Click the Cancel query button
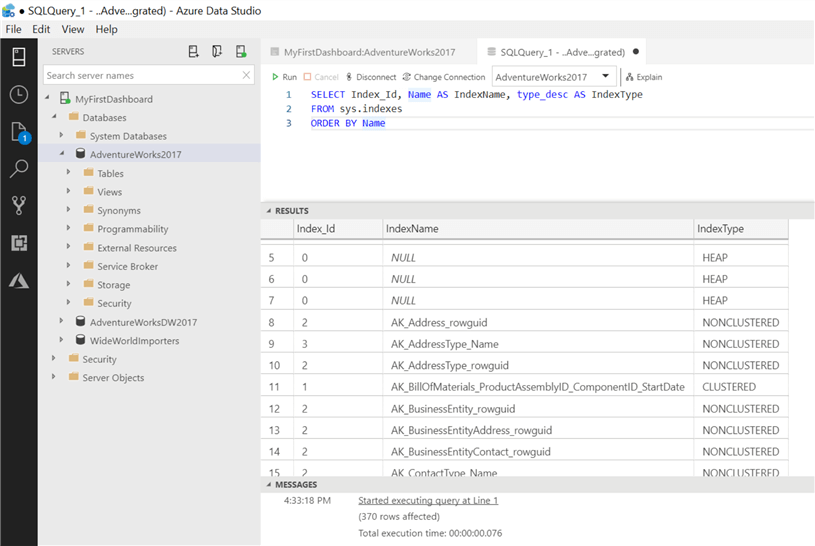This screenshot has width=815, height=546. click(321, 77)
